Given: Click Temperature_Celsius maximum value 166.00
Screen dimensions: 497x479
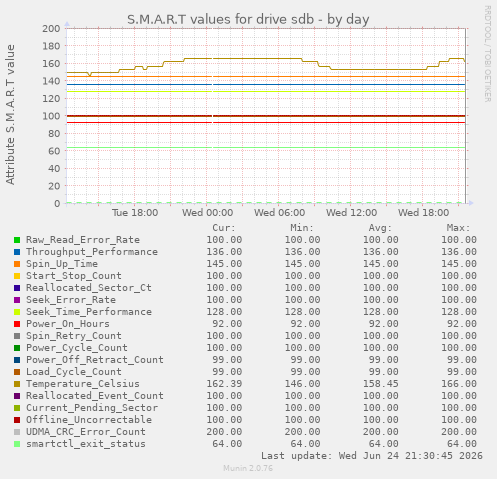Looking at the screenshot, I should [x=459, y=384].
